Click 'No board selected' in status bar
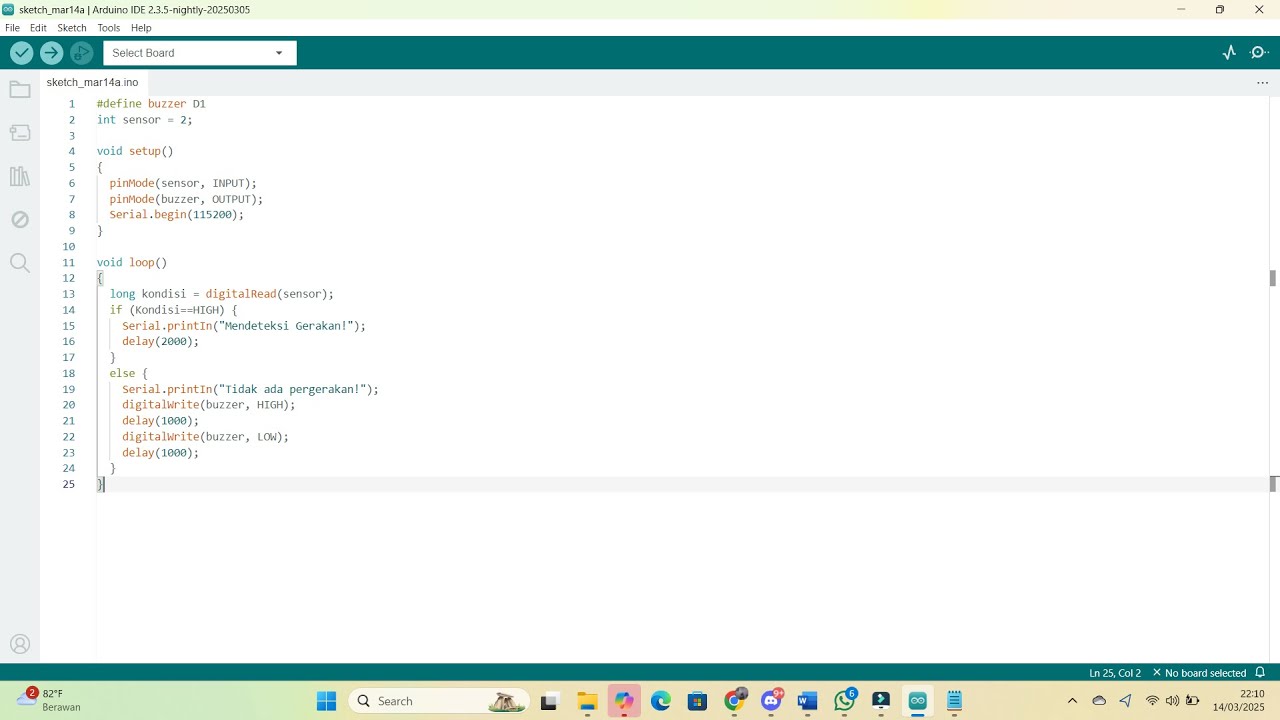This screenshot has width=1280, height=720. [1199, 673]
